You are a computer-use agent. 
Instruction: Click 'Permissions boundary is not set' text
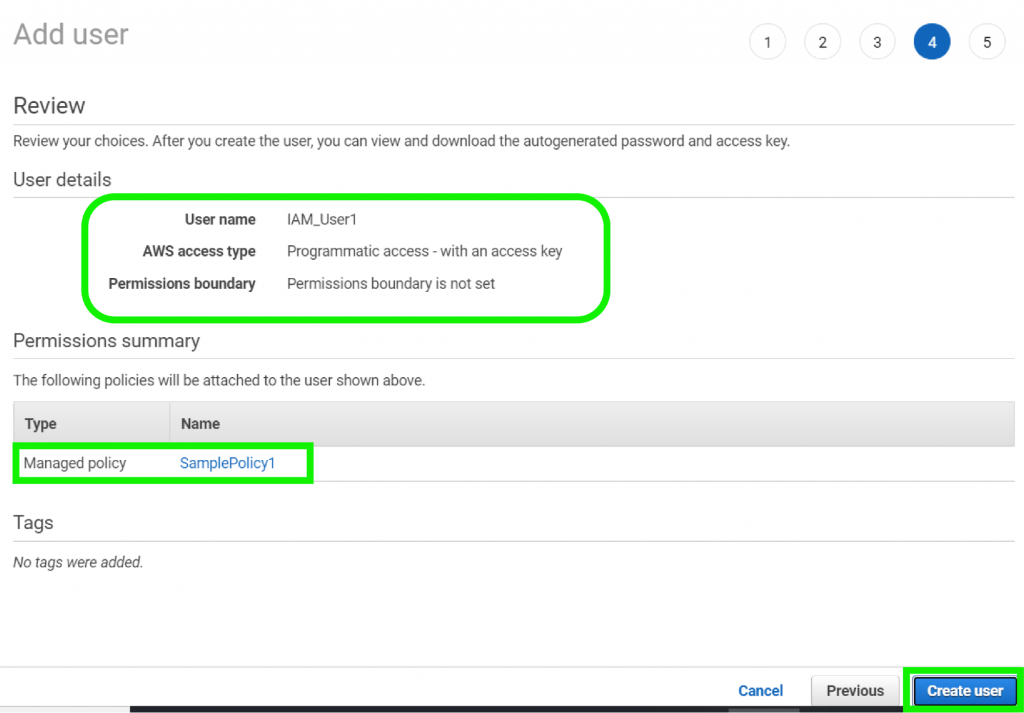391,284
